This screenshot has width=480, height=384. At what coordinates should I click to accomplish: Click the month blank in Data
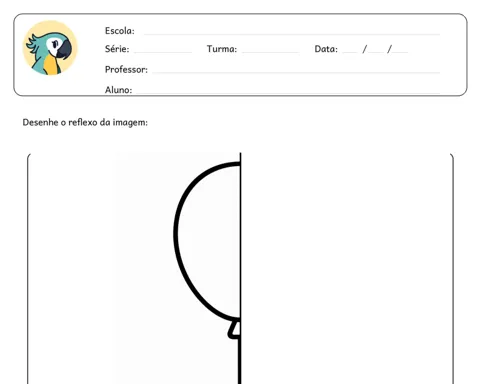[376, 52]
